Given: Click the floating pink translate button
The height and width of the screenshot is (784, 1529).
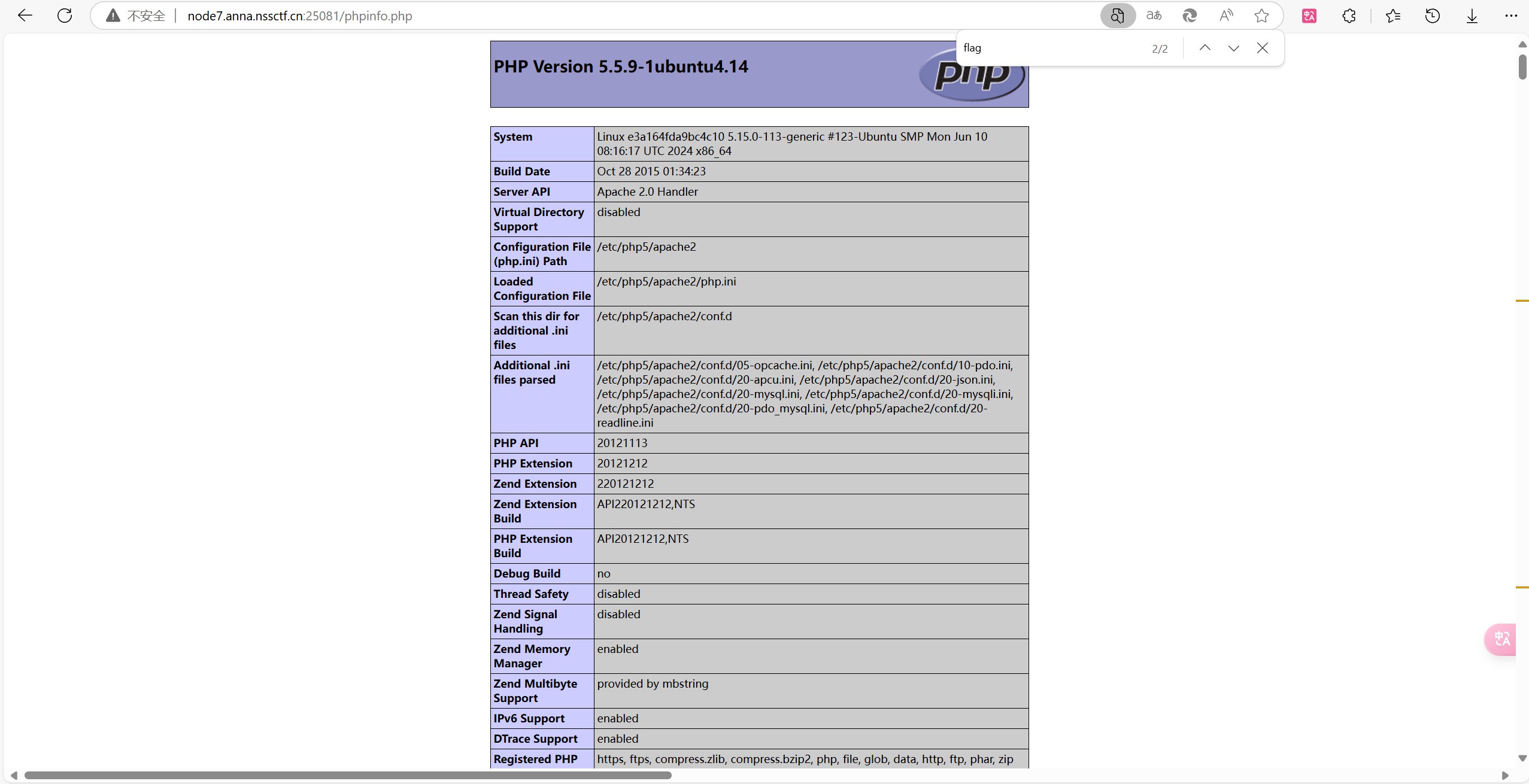Looking at the screenshot, I should tap(1501, 639).
